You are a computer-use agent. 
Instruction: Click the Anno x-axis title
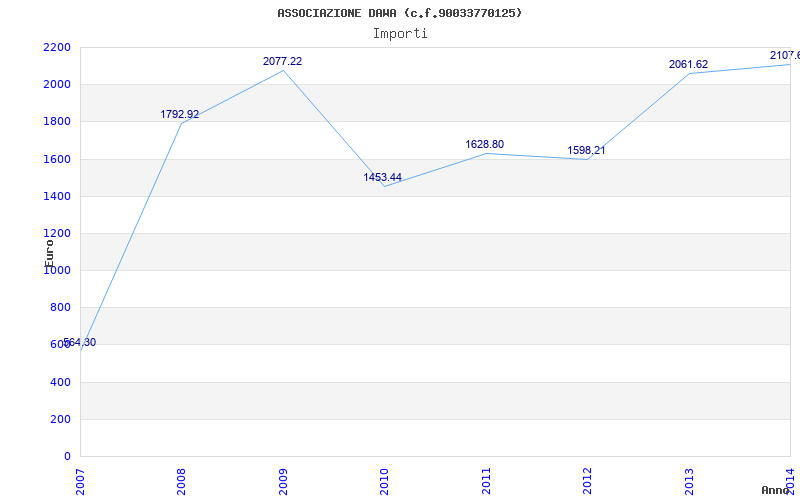click(775, 490)
